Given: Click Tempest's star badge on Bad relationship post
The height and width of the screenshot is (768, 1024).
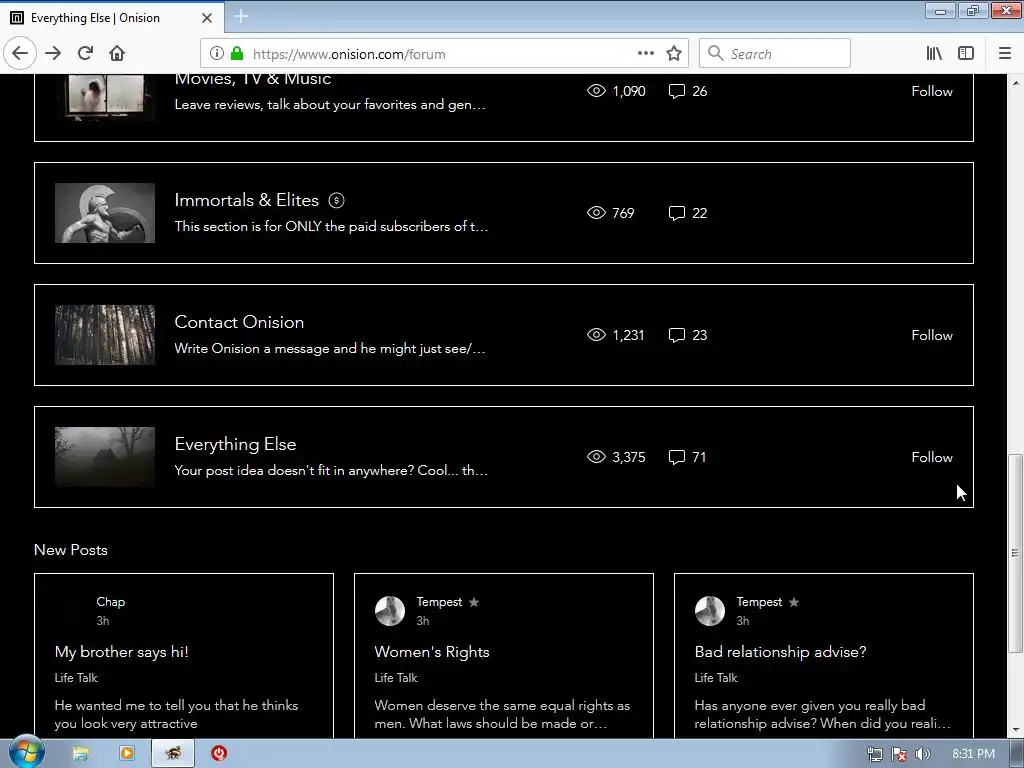Looking at the screenshot, I should click(794, 602).
